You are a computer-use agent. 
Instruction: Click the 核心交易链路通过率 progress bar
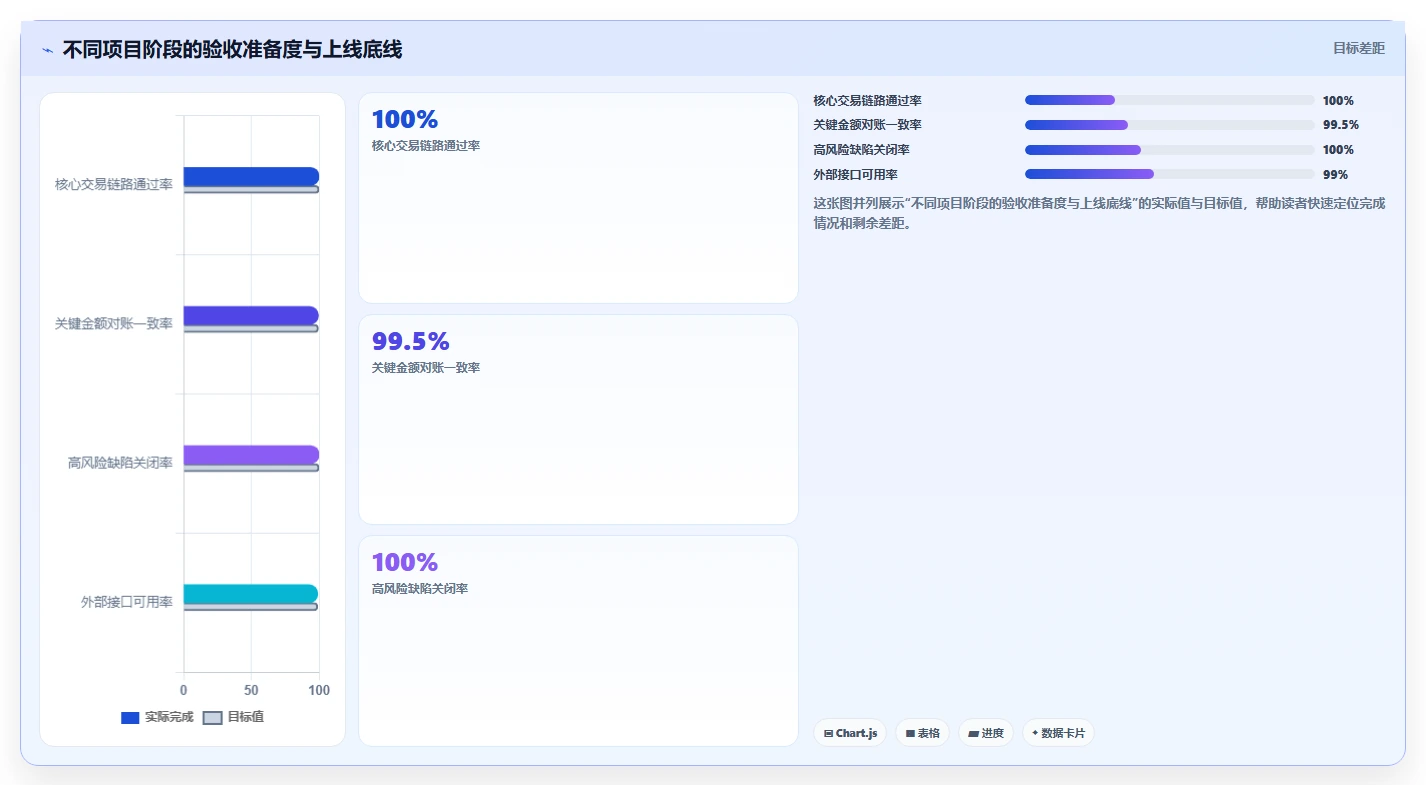coord(1169,100)
